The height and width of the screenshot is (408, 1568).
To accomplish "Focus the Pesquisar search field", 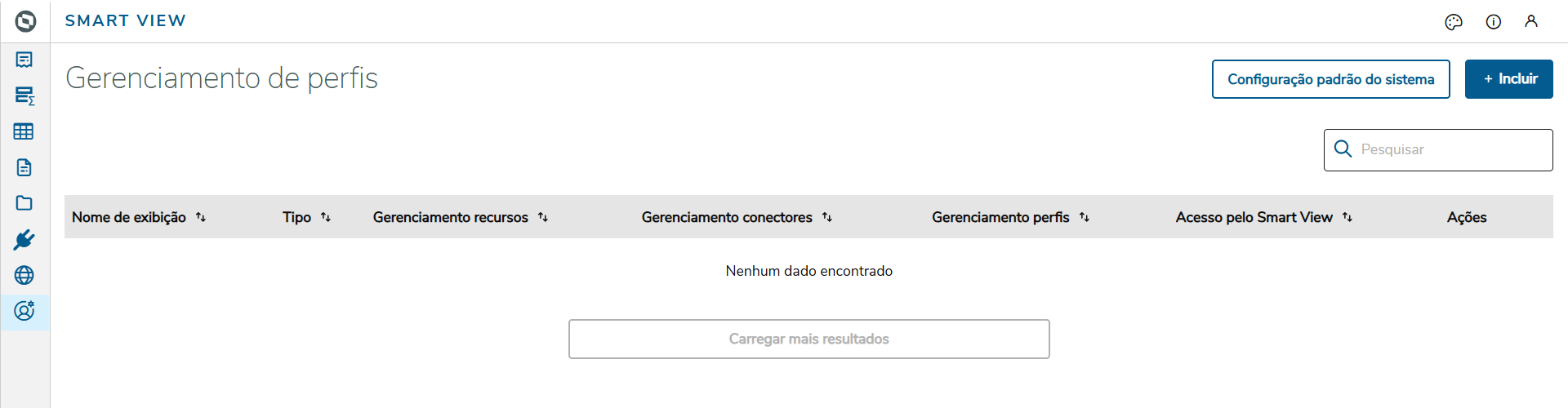I will point(1450,150).
